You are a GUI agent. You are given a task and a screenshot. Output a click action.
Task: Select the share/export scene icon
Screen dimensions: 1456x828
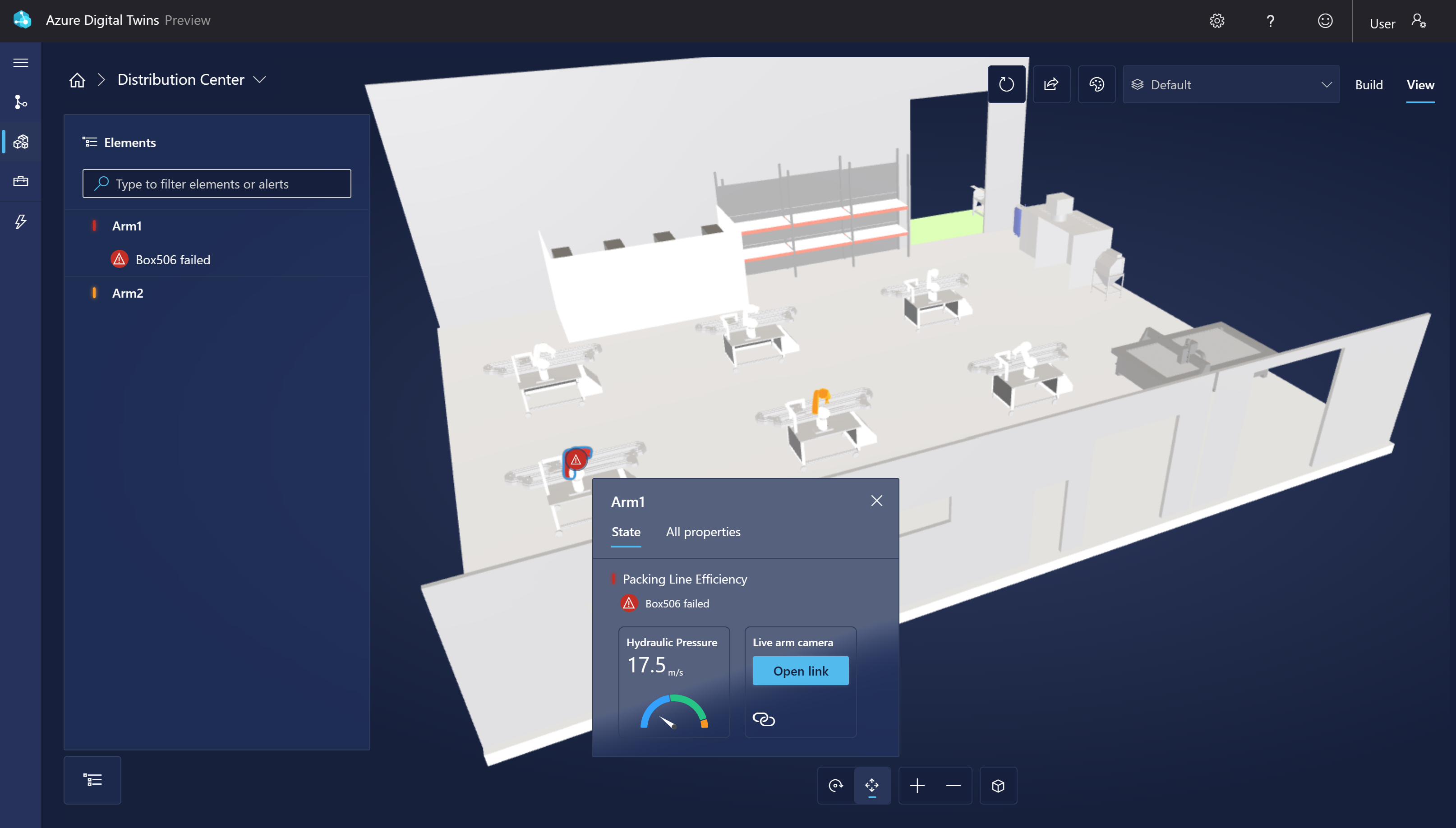point(1051,84)
